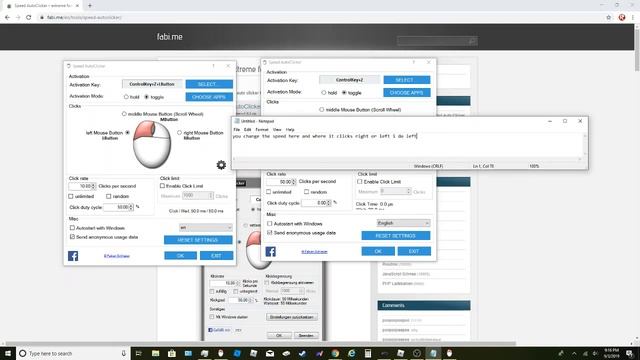Select left Mouse Button radio option
Viewport: 640px width, 360px height.
(x=128, y=133)
